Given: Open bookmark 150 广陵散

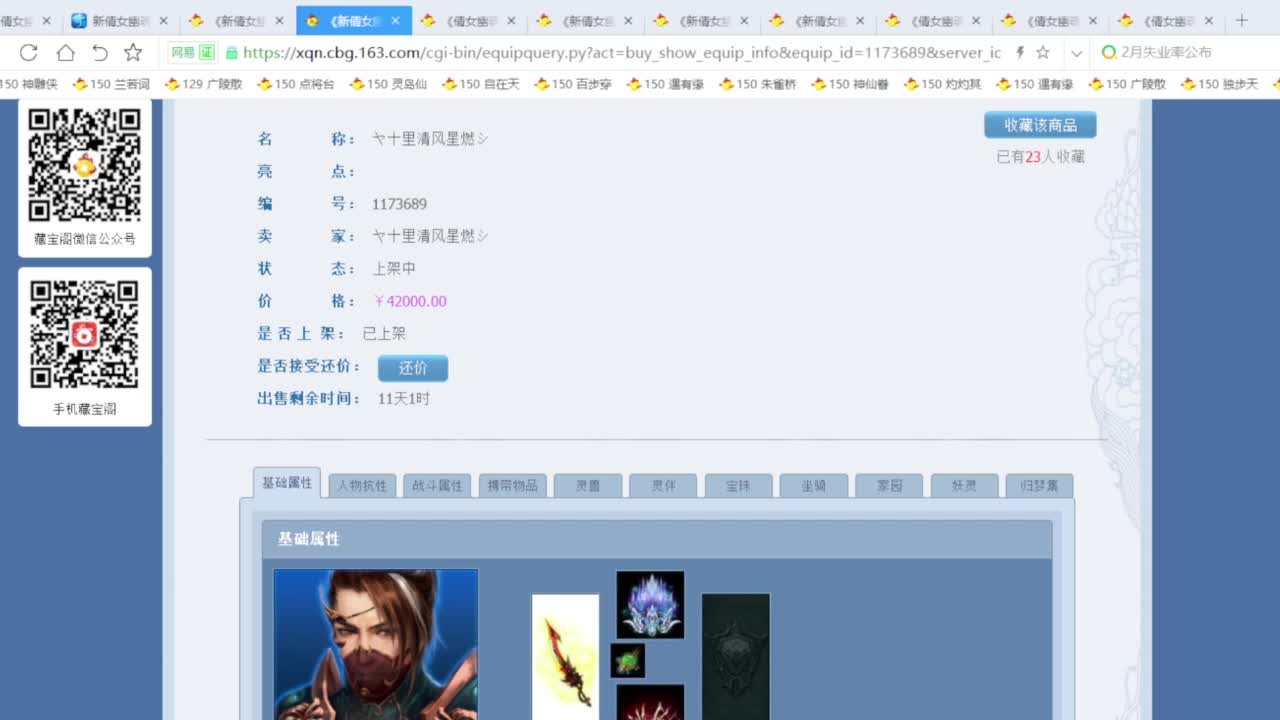Looking at the screenshot, I should (1128, 84).
